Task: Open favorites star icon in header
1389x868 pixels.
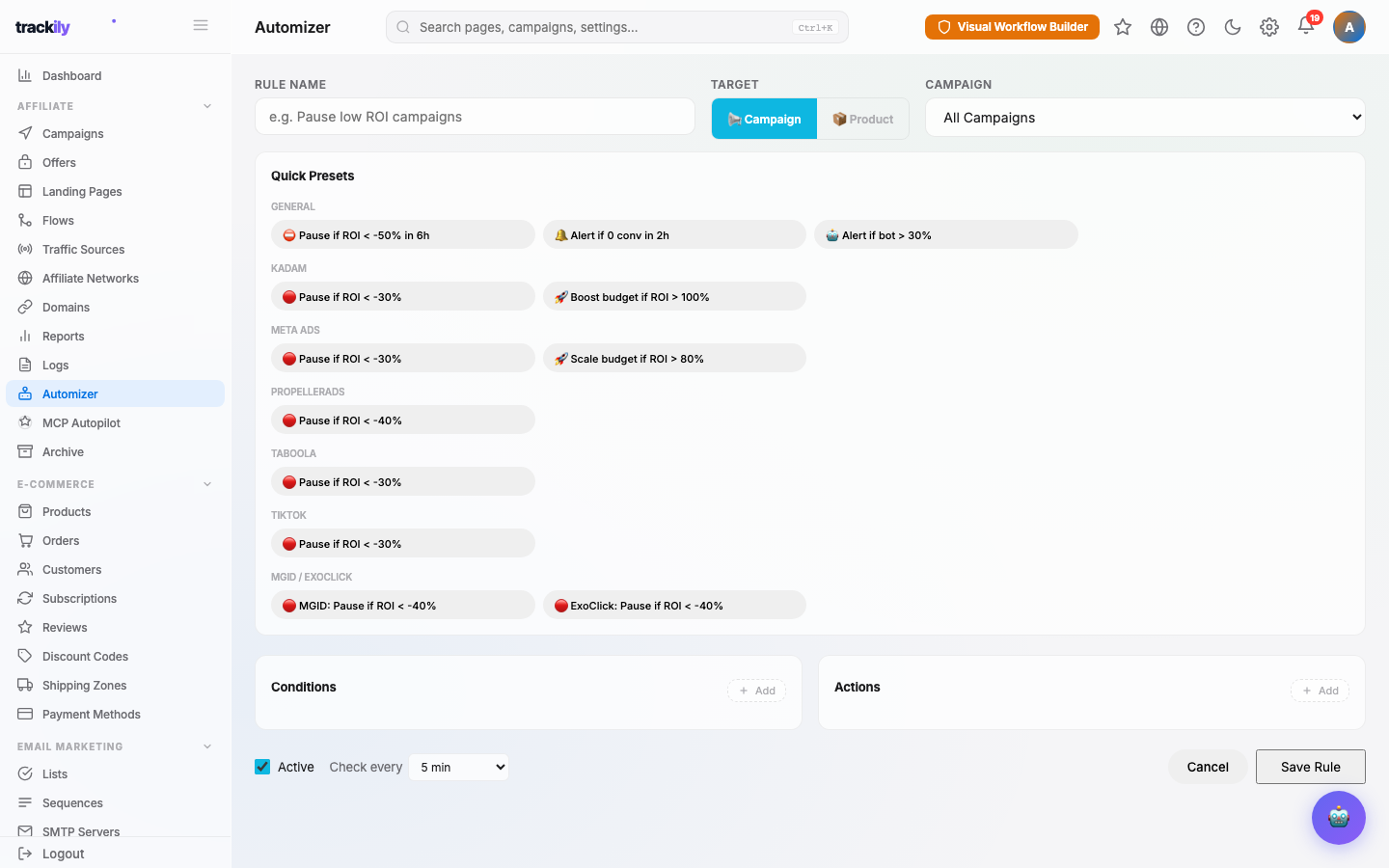Action: pos(1123,27)
